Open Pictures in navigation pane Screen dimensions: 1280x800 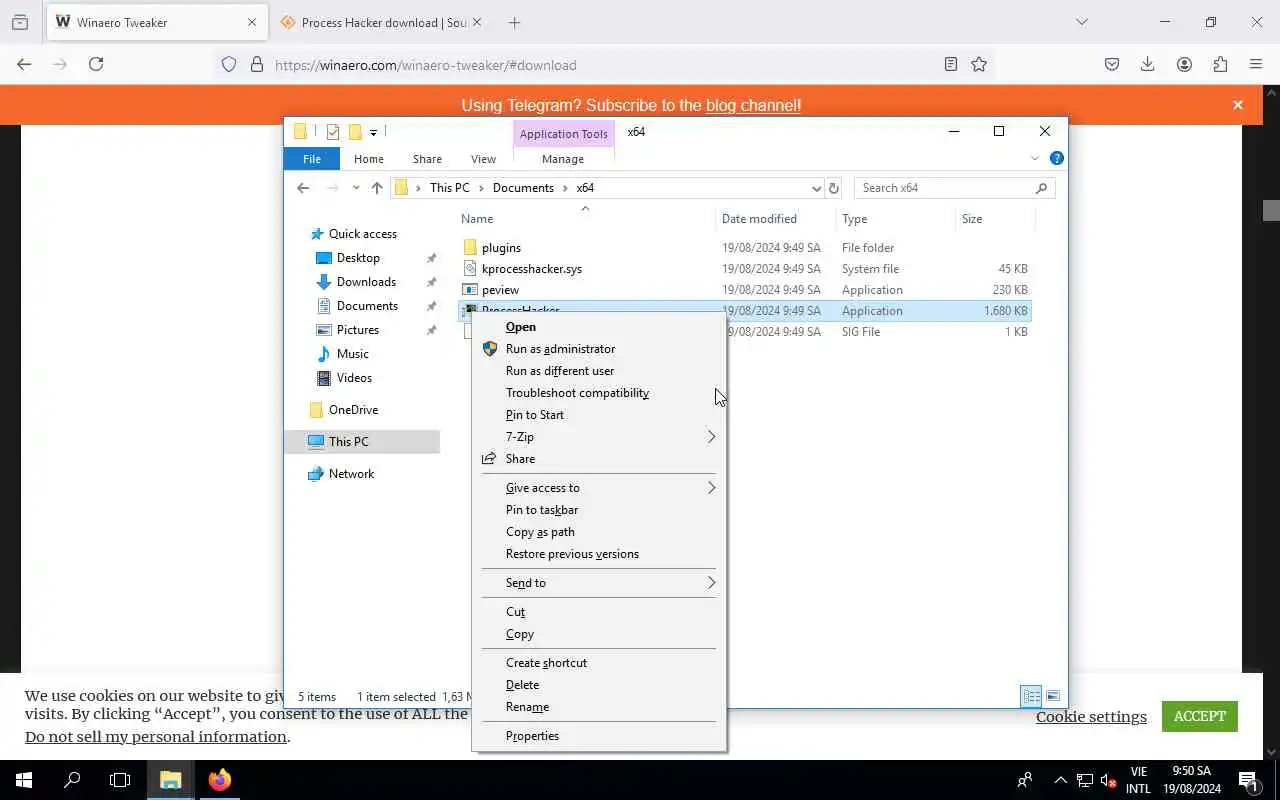click(x=358, y=330)
